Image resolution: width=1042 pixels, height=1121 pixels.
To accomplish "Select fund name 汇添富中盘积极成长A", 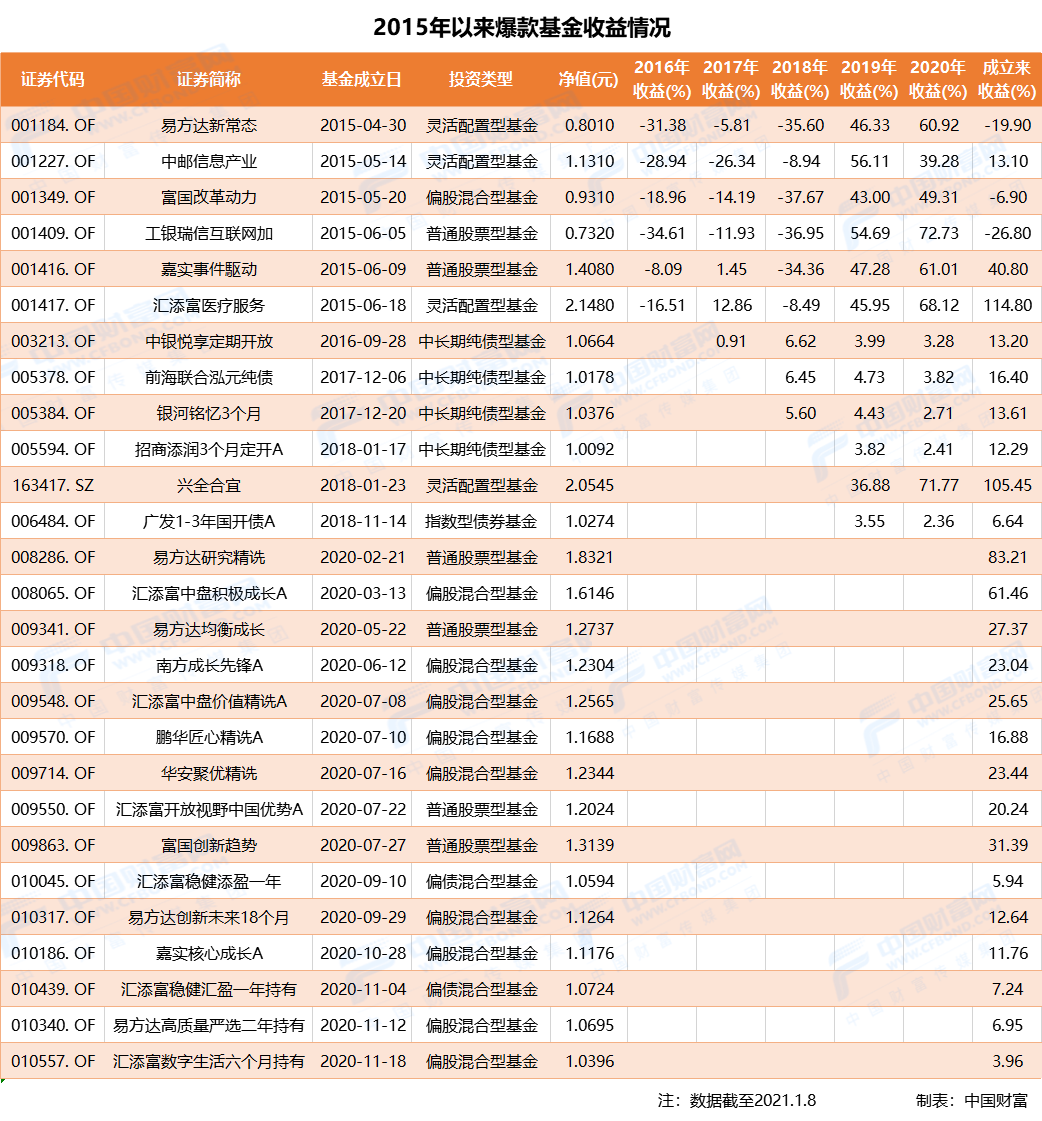I will tap(208, 593).
